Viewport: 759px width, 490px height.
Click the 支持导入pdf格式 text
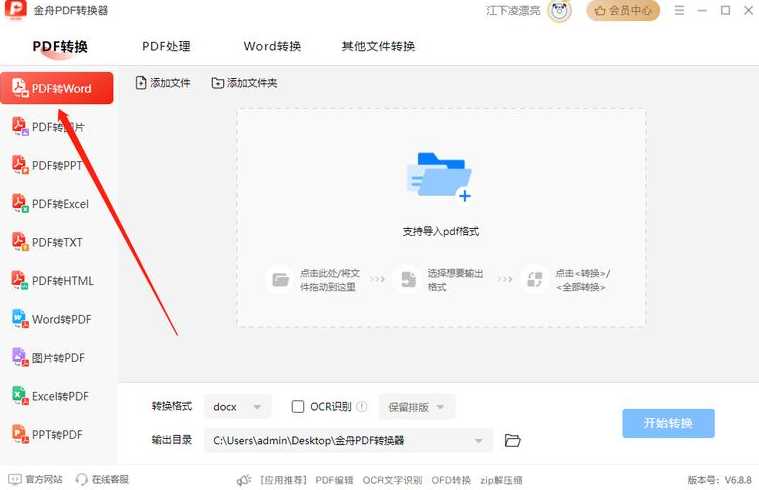pos(440,231)
